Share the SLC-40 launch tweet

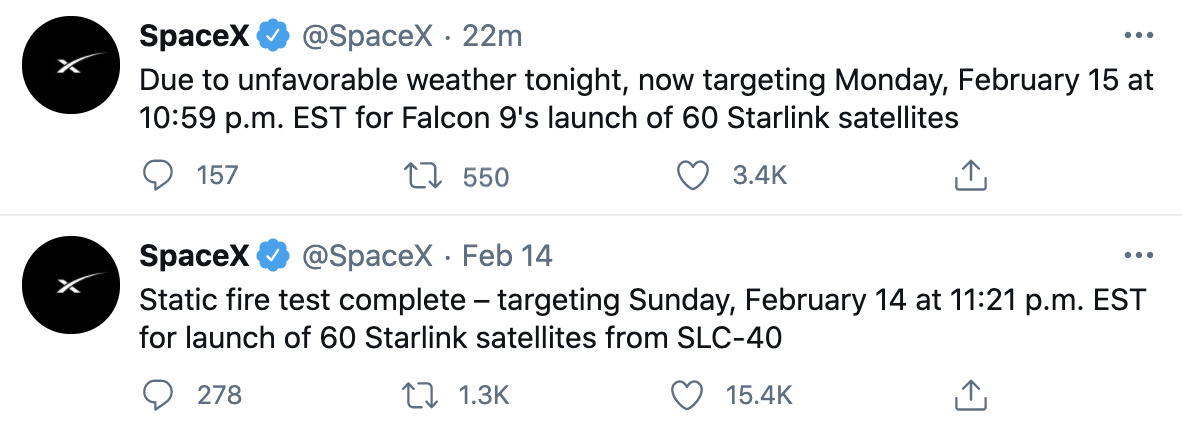coord(971,395)
